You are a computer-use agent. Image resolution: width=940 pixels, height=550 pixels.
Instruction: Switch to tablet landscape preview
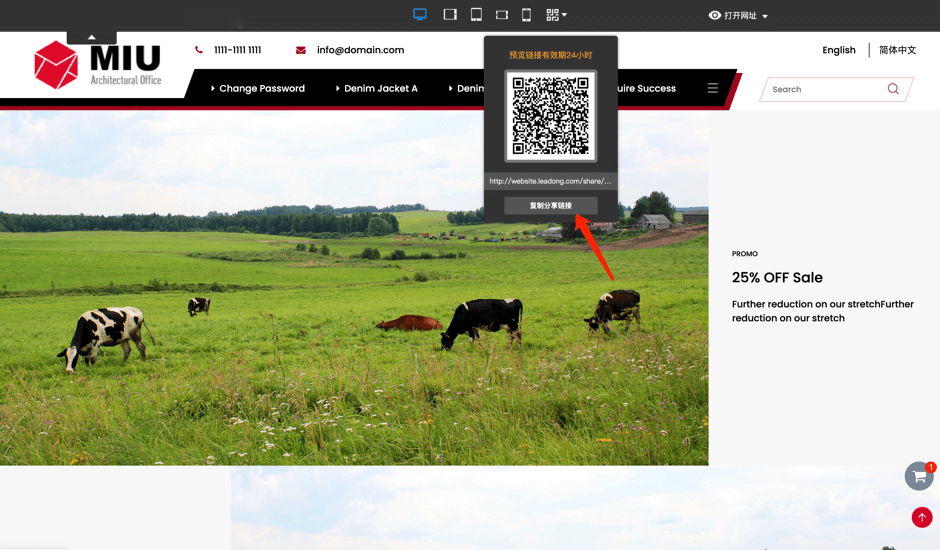(x=450, y=15)
